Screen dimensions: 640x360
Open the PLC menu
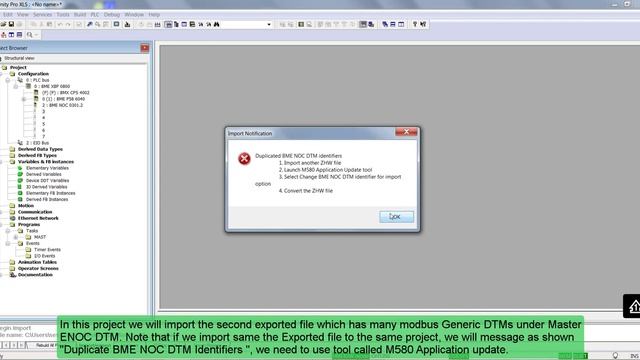tap(95, 14)
